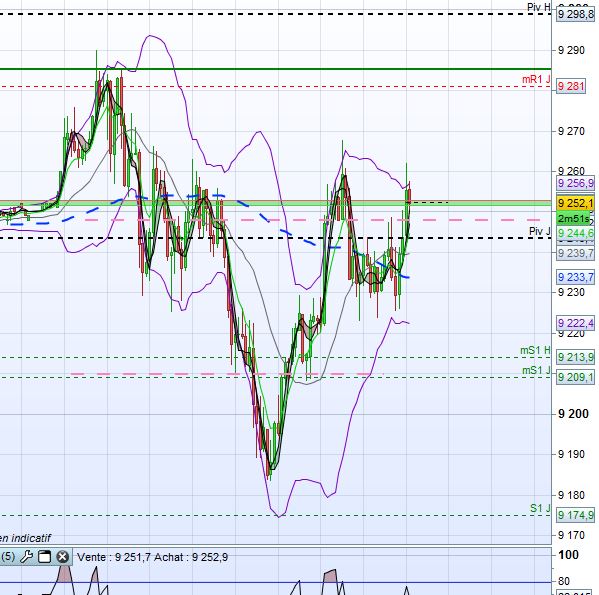Click the 2m51s candle countdown label
The width and height of the screenshot is (599, 595).
tap(573, 219)
